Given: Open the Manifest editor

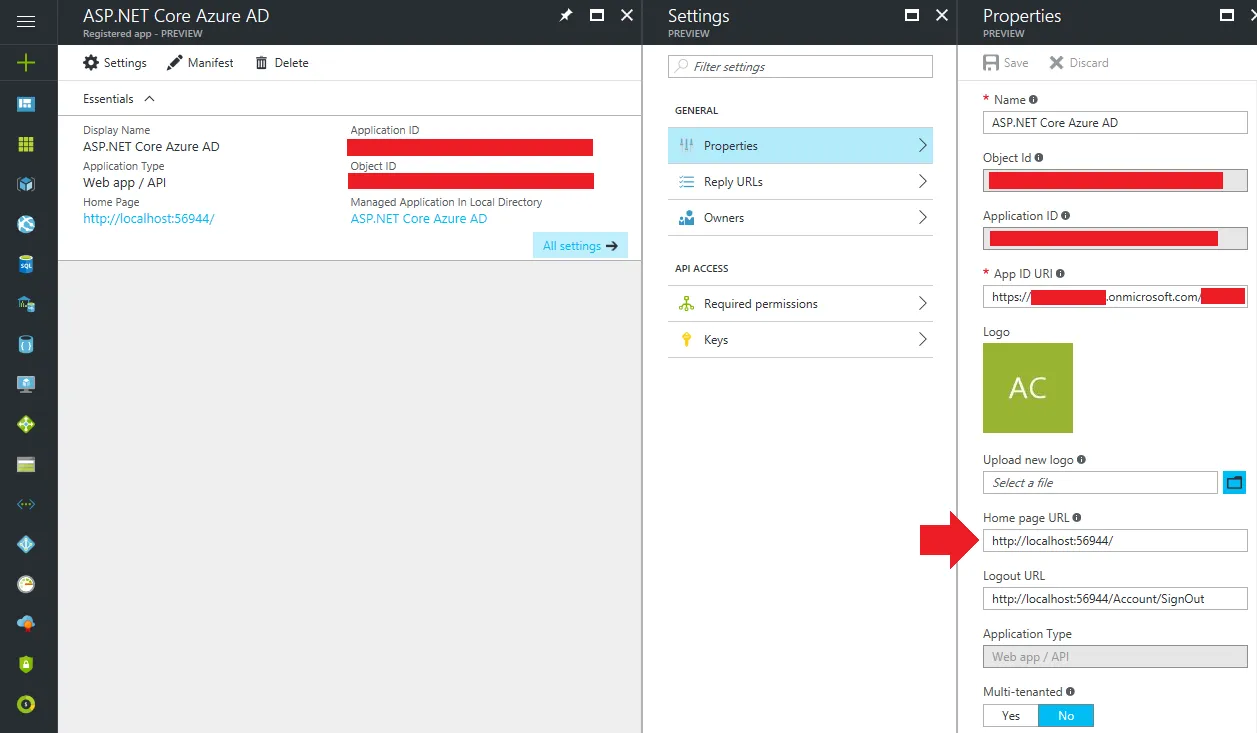Looking at the screenshot, I should point(200,63).
